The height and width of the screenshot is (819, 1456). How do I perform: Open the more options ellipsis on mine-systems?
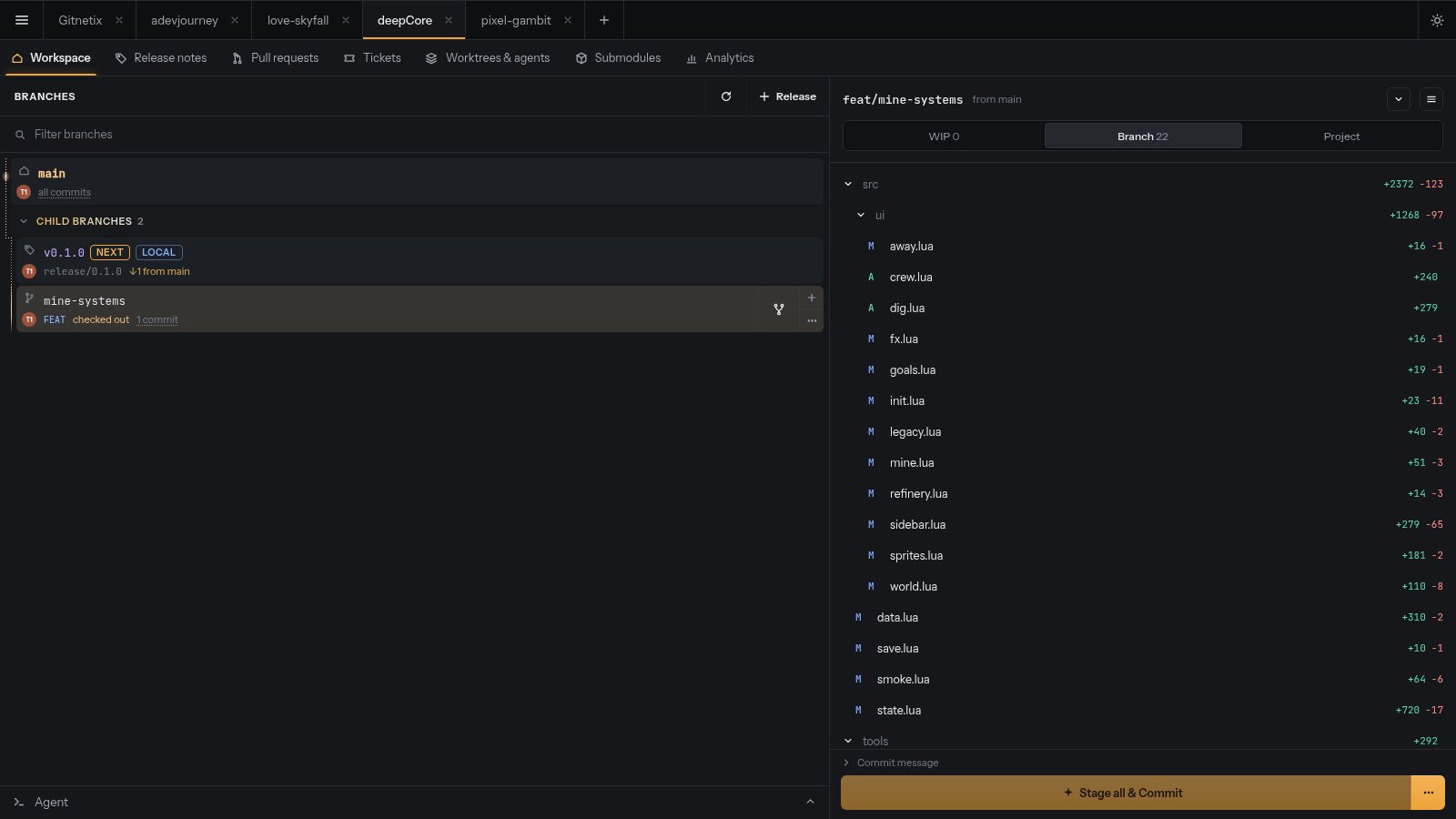pos(812,320)
